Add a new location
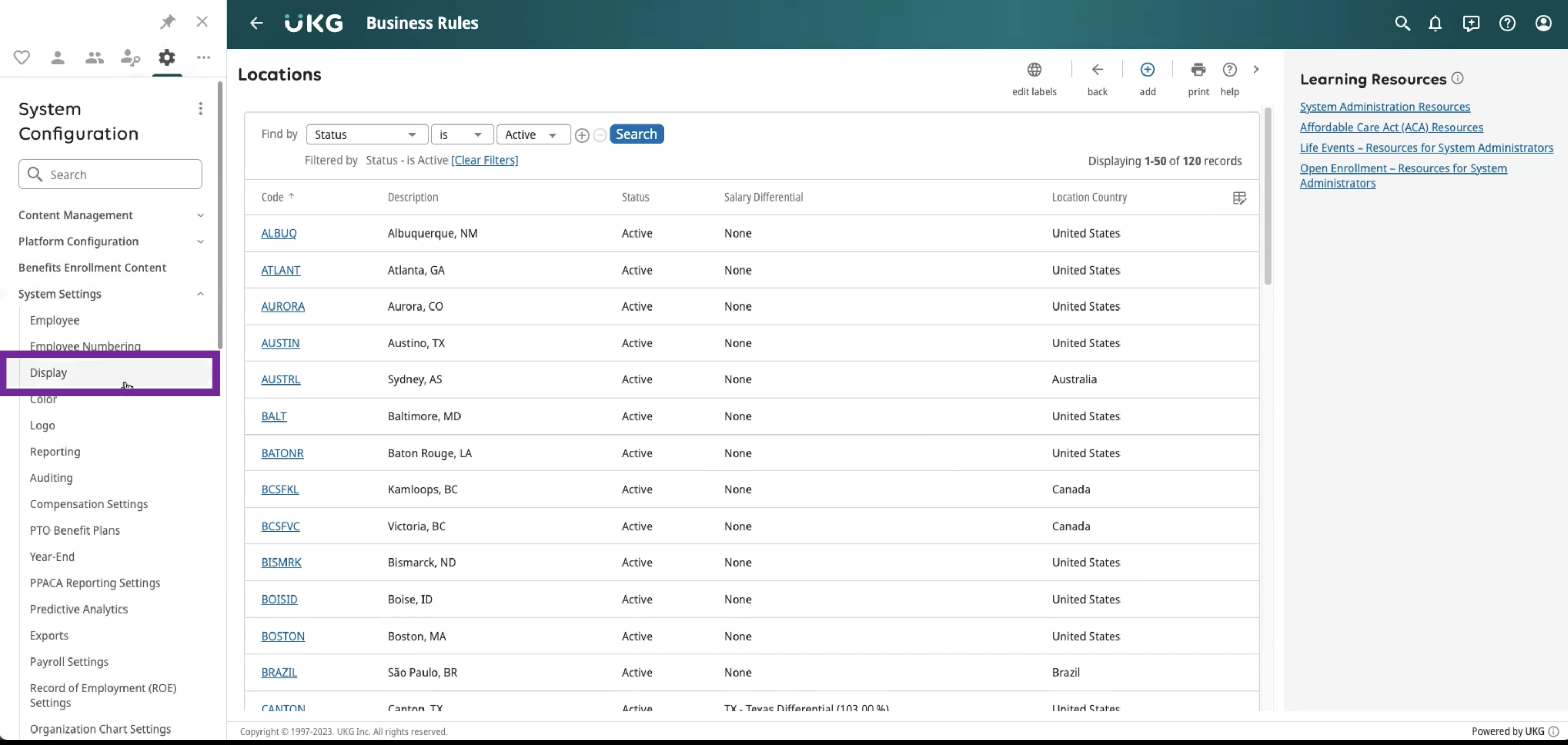This screenshot has height=745, width=1568. (x=1148, y=79)
